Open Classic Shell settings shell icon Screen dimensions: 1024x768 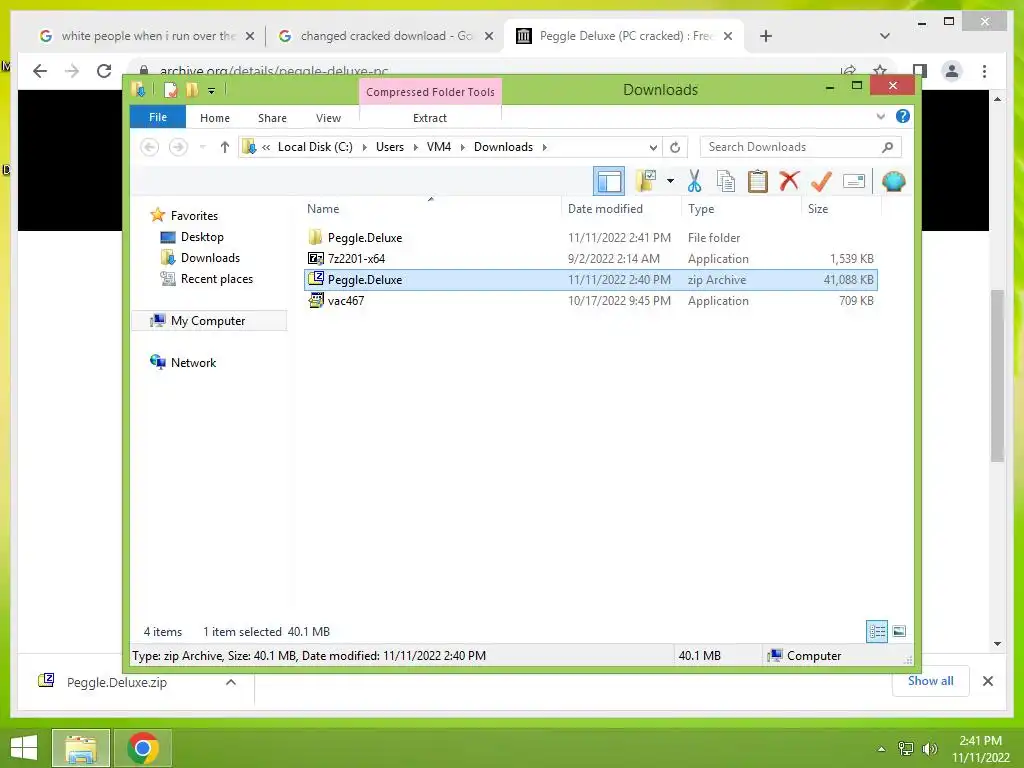(x=893, y=181)
